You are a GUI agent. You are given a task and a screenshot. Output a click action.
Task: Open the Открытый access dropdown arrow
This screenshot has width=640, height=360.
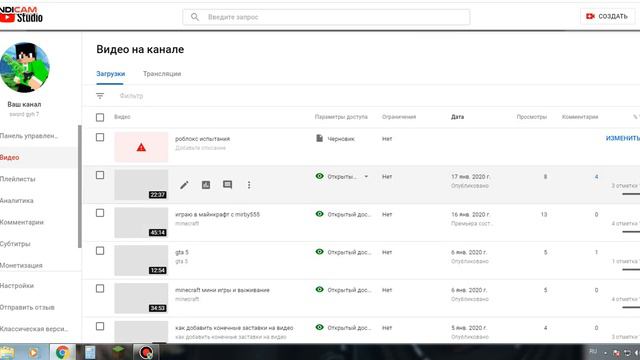click(366, 177)
